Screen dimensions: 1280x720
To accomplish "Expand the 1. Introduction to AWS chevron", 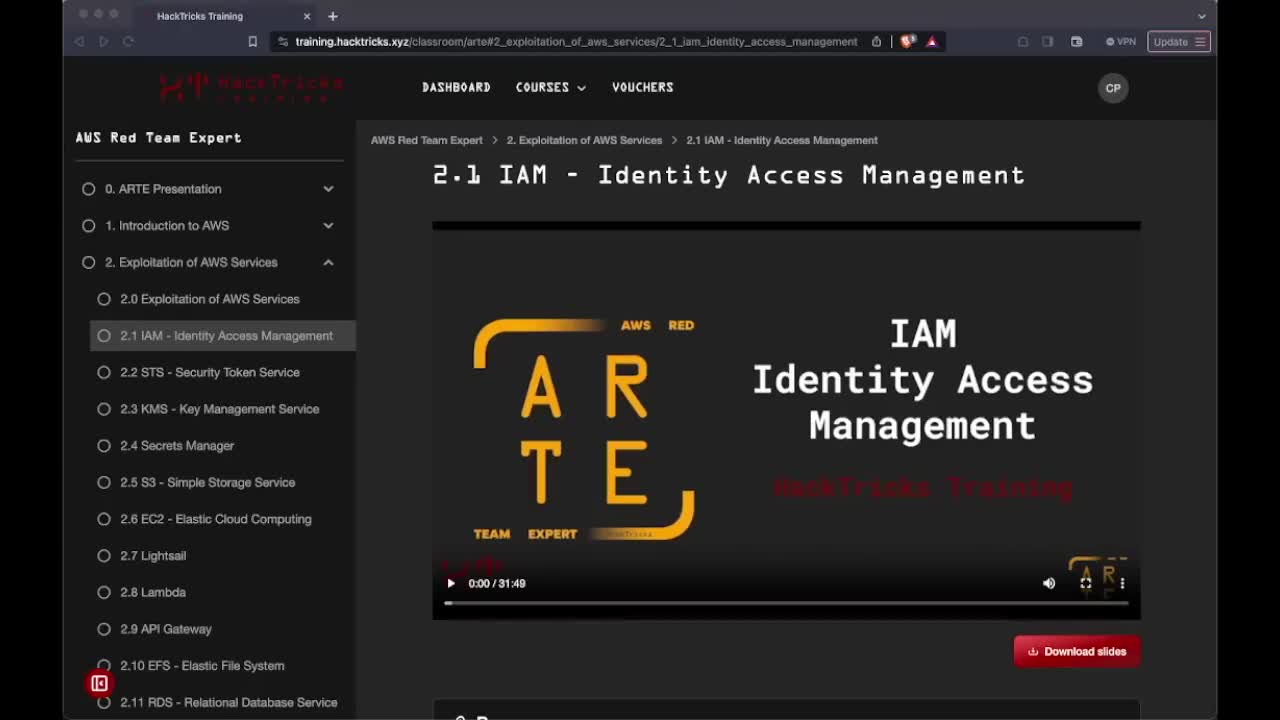I will 328,226.
